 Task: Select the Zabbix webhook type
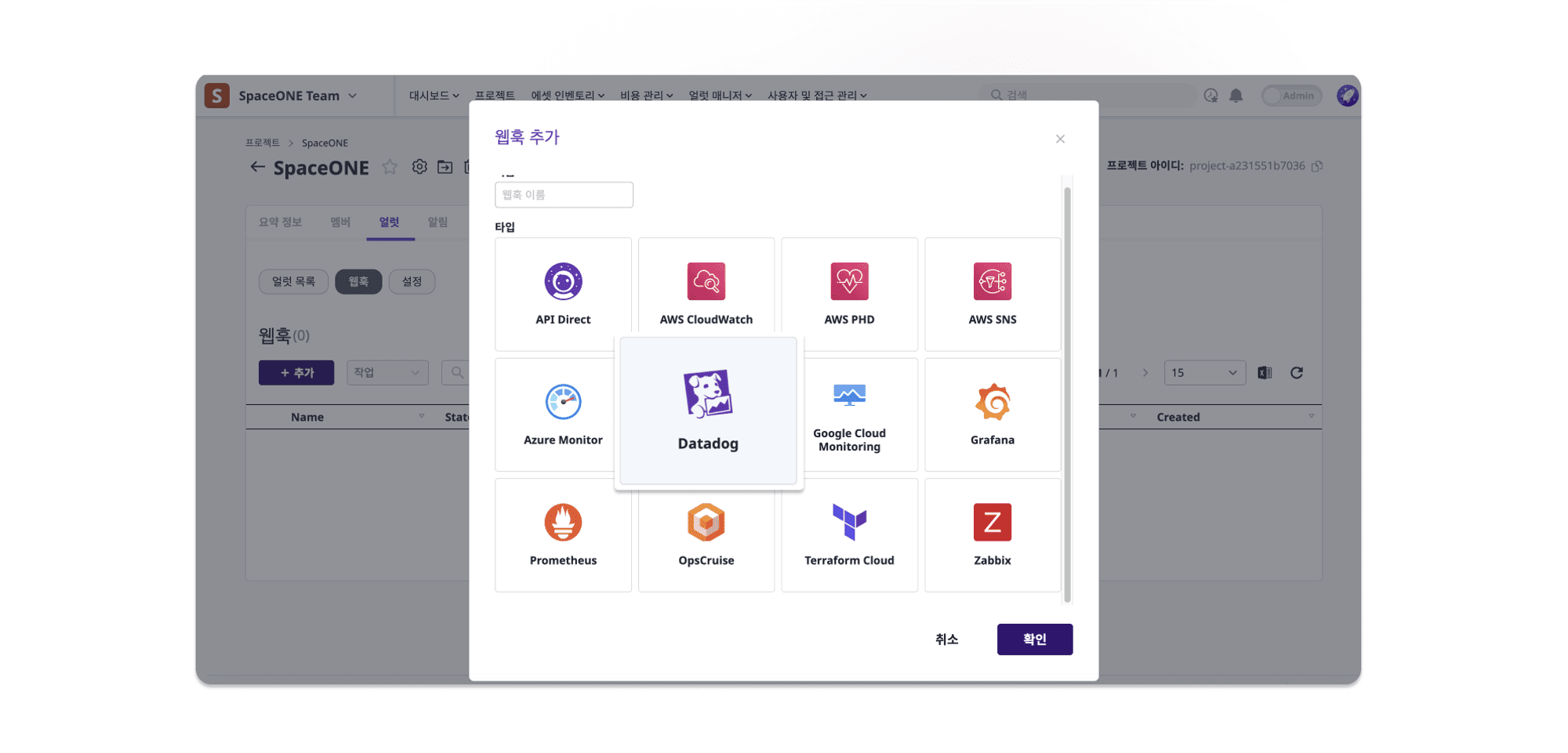point(992,535)
